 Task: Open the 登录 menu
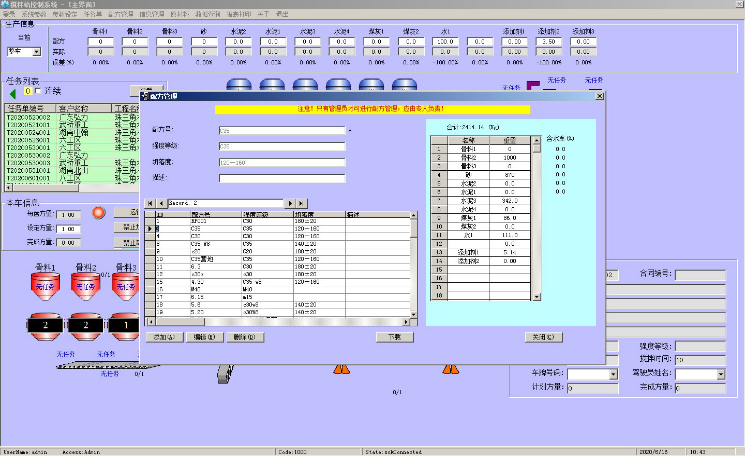tap(9, 14)
